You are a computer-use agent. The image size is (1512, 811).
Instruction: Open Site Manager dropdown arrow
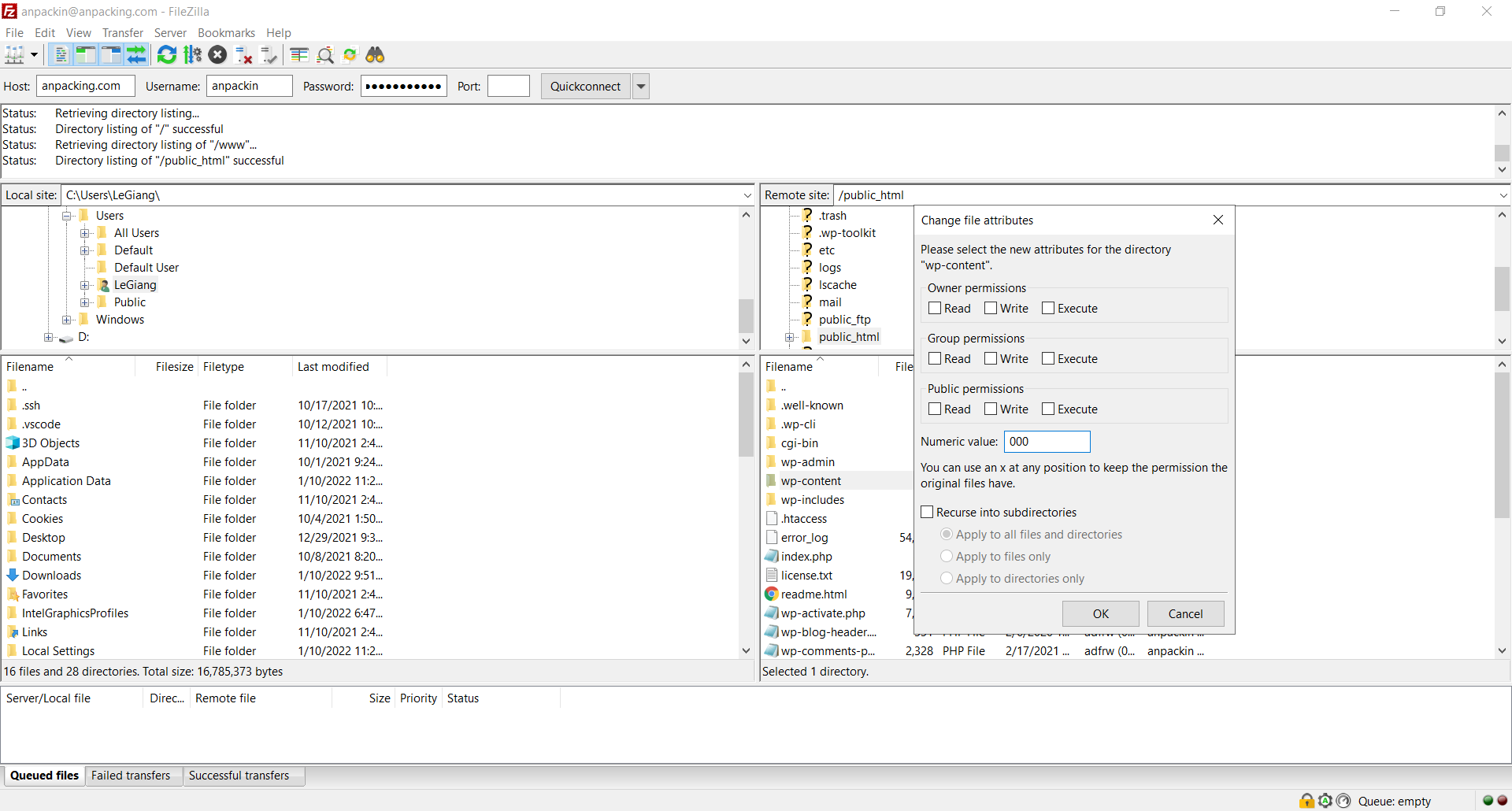tap(34, 55)
